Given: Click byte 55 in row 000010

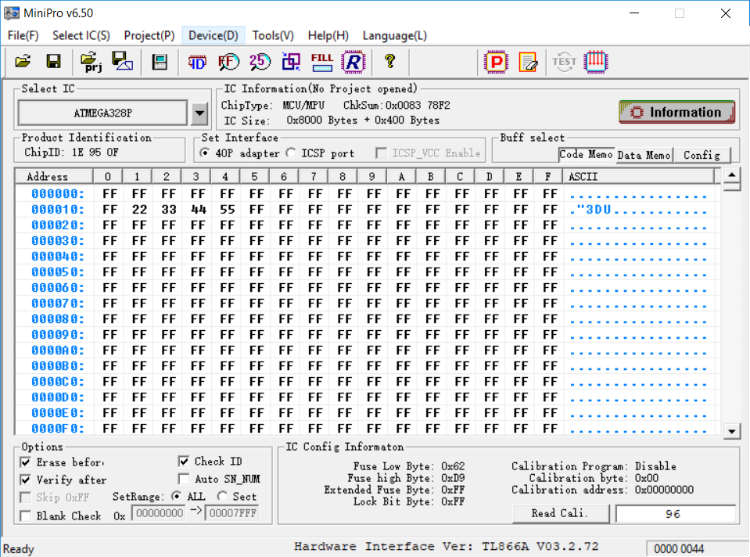Looking at the screenshot, I should click(x=227, y=209).
